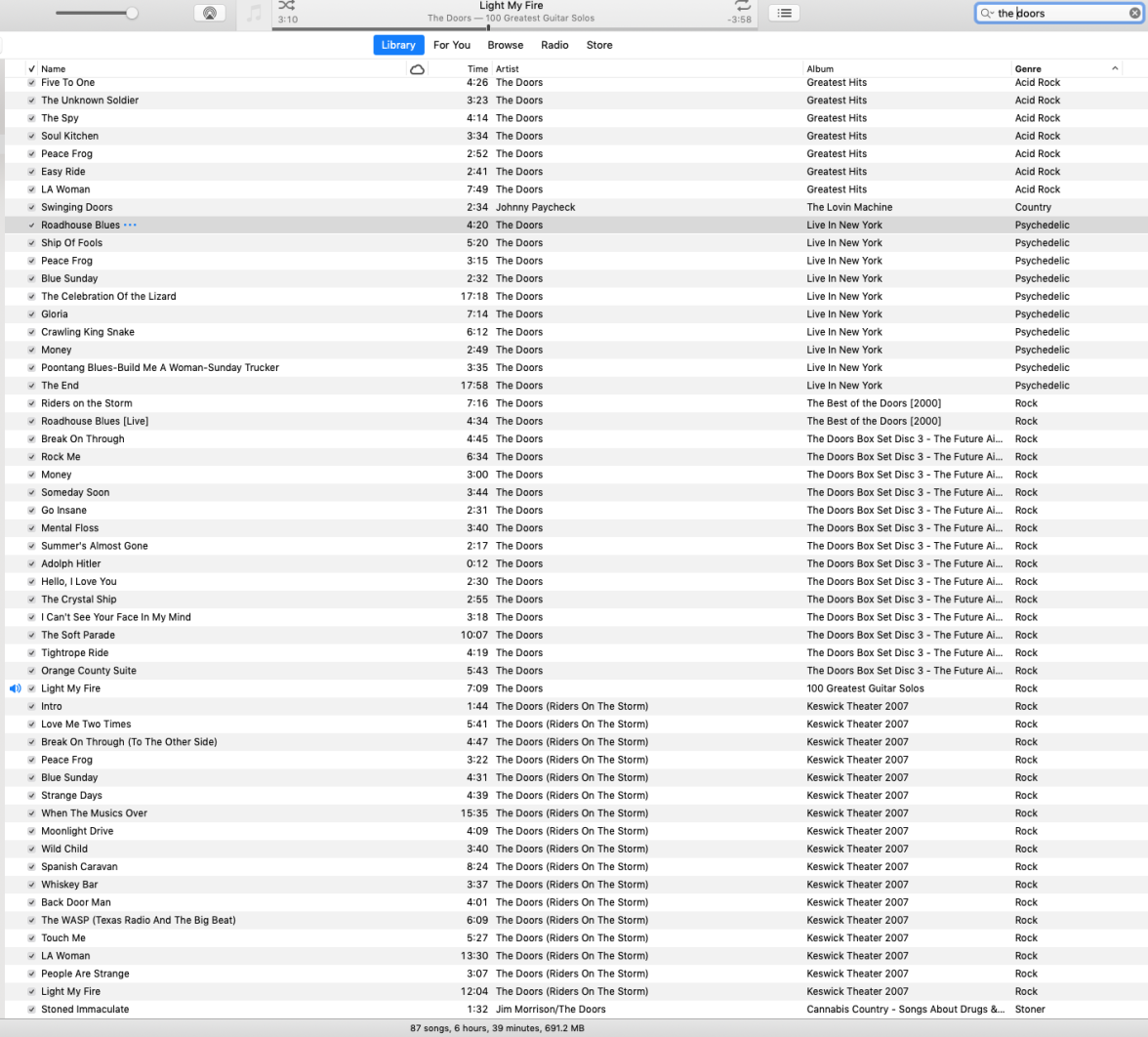Switch to the For You tab
The image size is (1148, 1037).
click(452, 45)
